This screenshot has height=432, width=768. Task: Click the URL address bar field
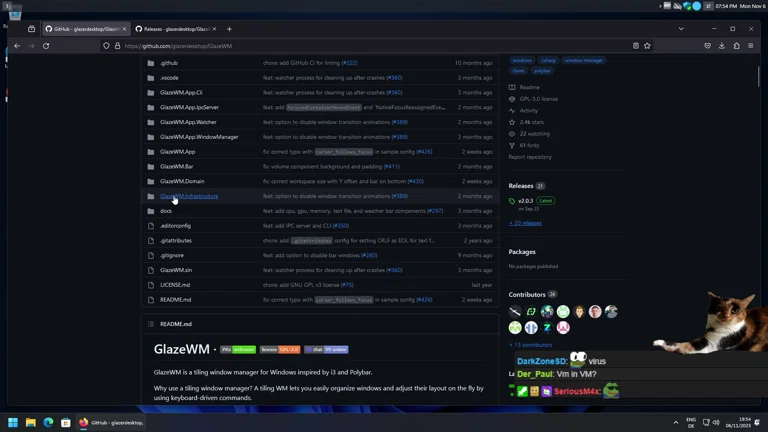pos(370,46)
